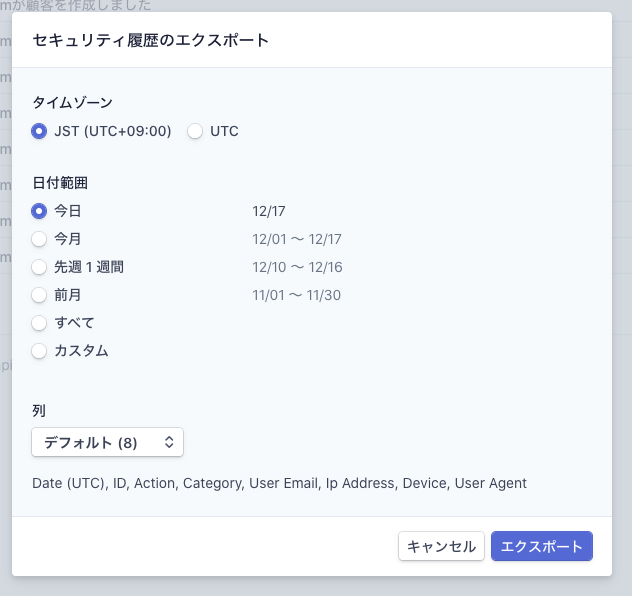Select the 前月 date range radio
Screen dimensions: 632x596
tap(40, 295)
